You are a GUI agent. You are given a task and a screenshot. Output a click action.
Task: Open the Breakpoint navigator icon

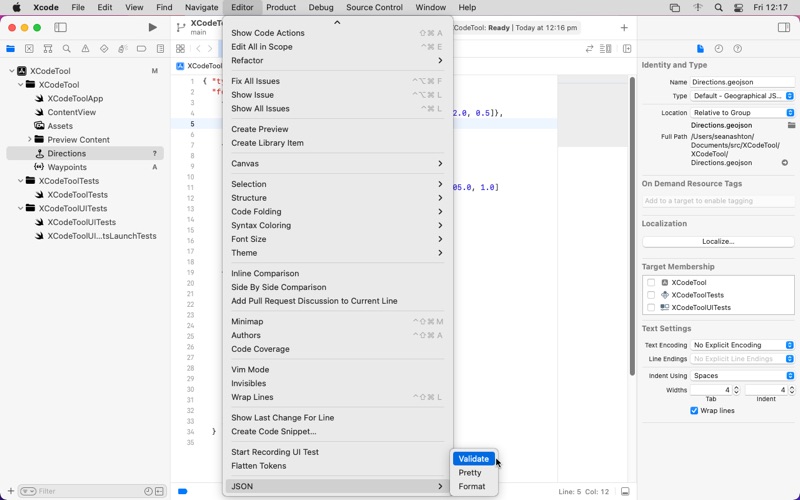(141, 48)
